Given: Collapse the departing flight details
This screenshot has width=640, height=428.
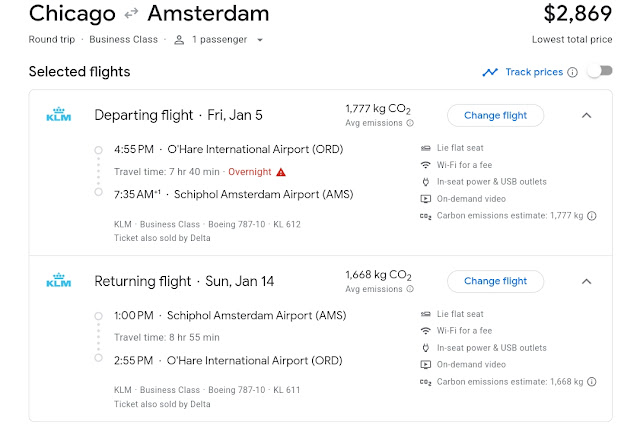Looking at the screenshot, I should [586, 115].
